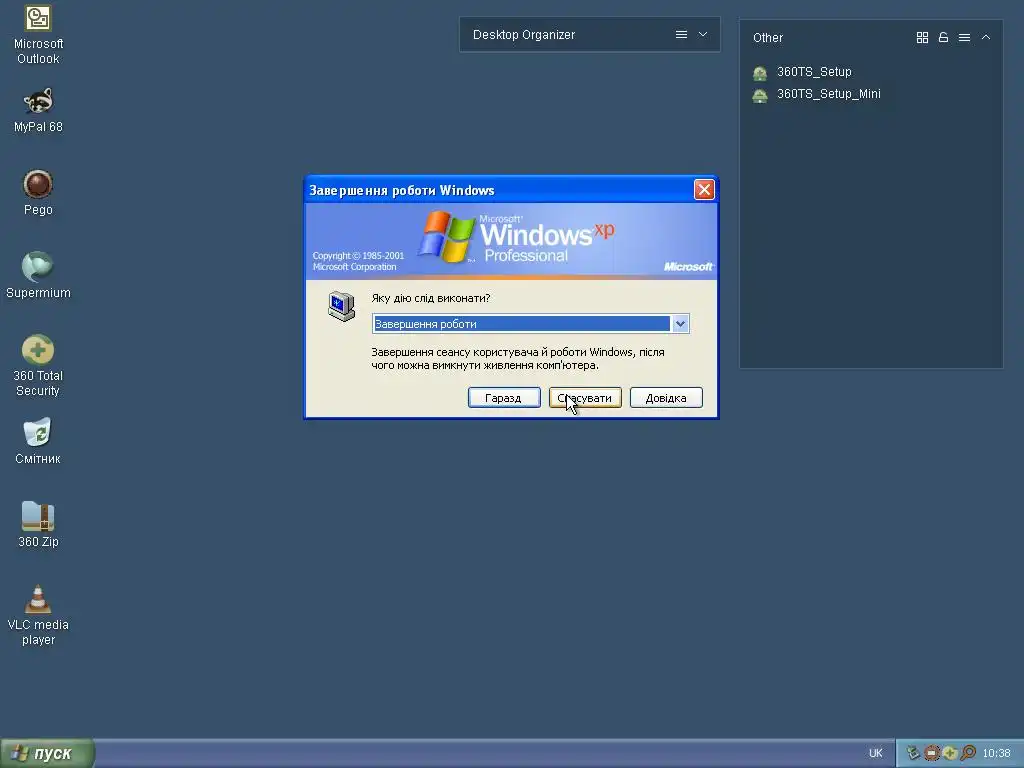Open the 360 Total Security tray icon
The image size is (1024, 768).
(950, 753)
